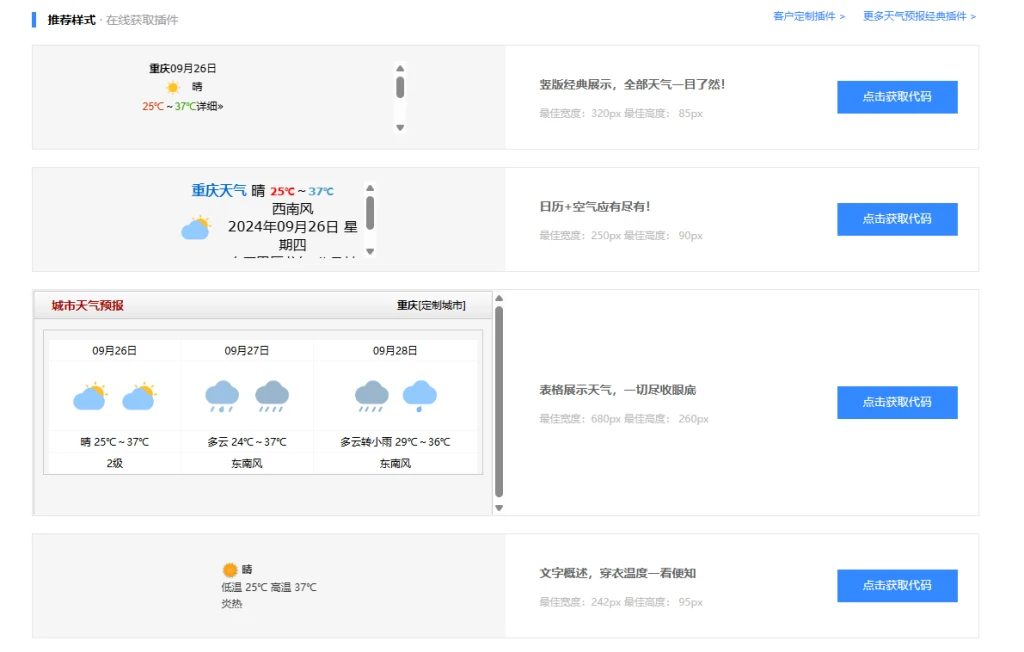Image resolution: width=1024 pixels, height=652 pixels.
Task: Click scroll-up arrow of the first widget preview
Action: pyautogui.click(x=400, y=69)
